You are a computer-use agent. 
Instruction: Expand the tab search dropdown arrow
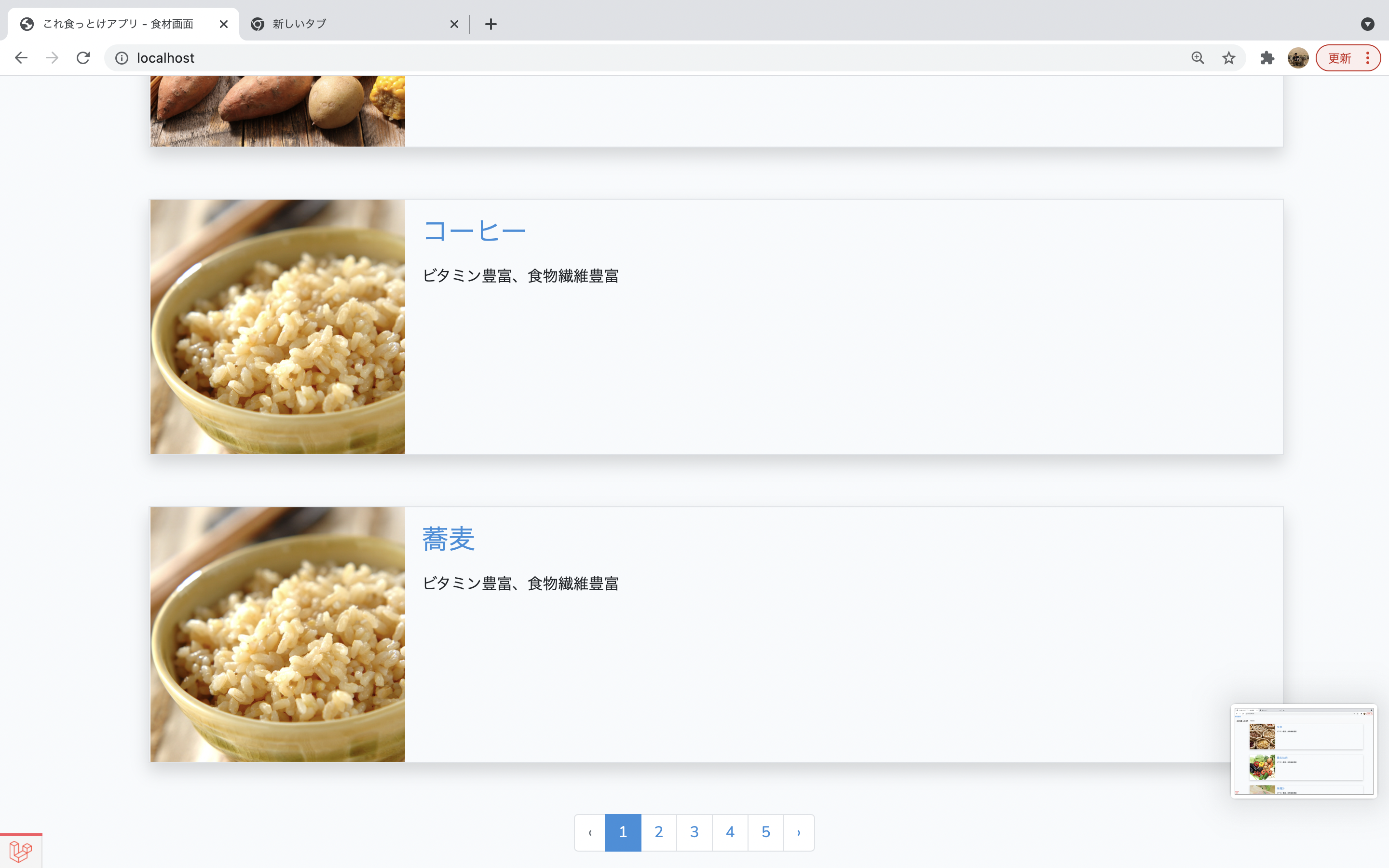(x=1368, y=24)
